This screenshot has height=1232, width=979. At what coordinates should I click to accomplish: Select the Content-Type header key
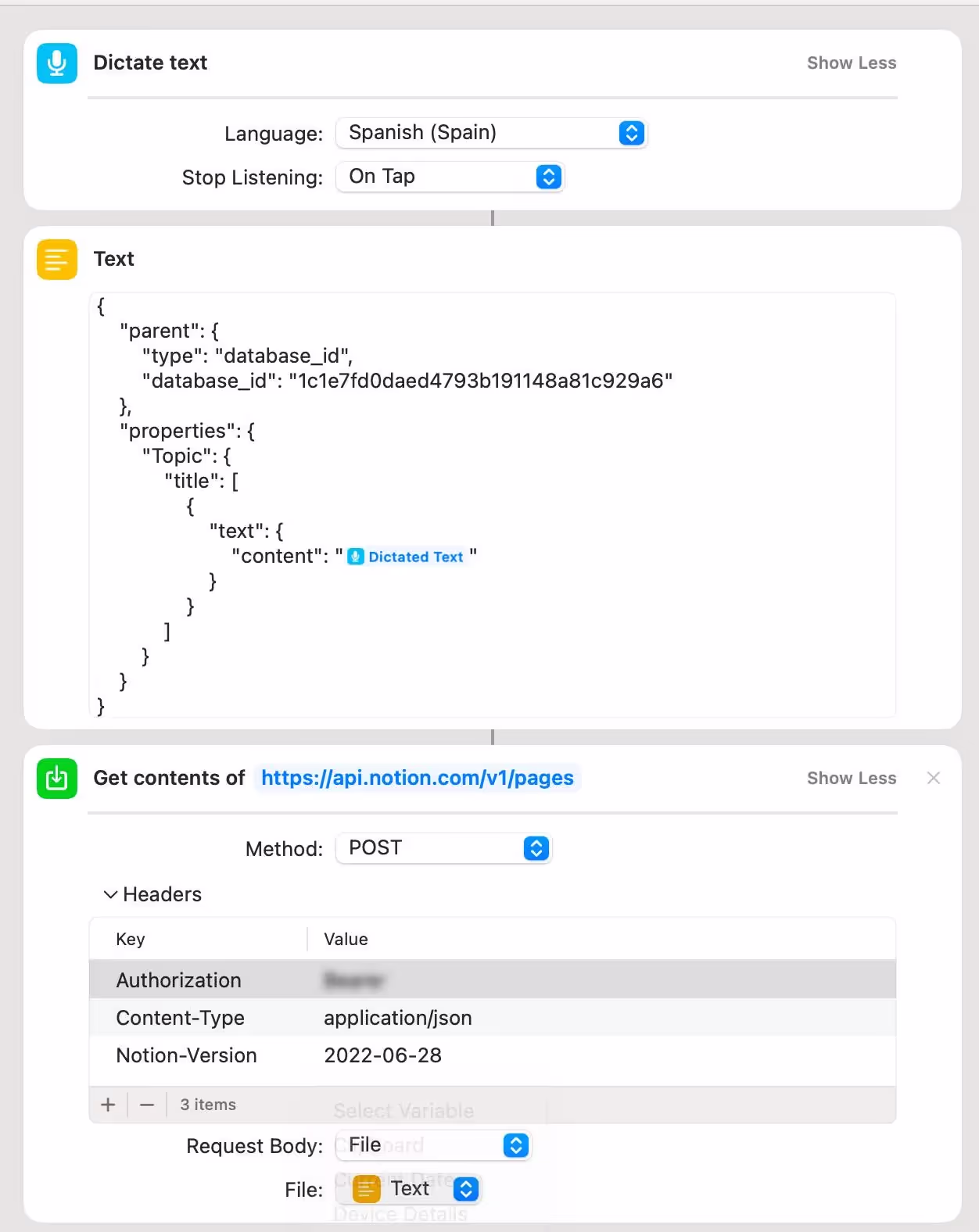coord(181,1018)
